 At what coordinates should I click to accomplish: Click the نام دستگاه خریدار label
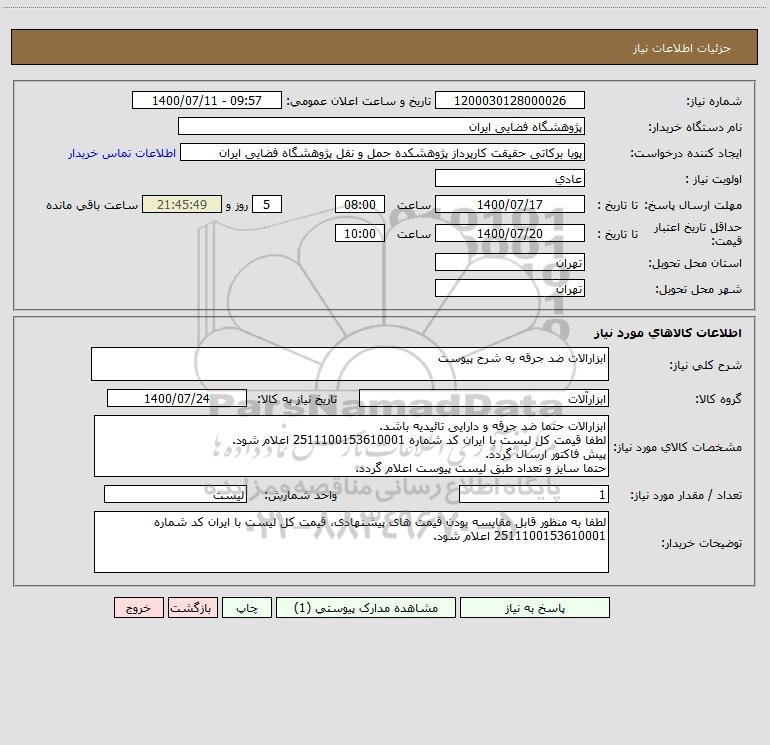(x=695, y=127)
